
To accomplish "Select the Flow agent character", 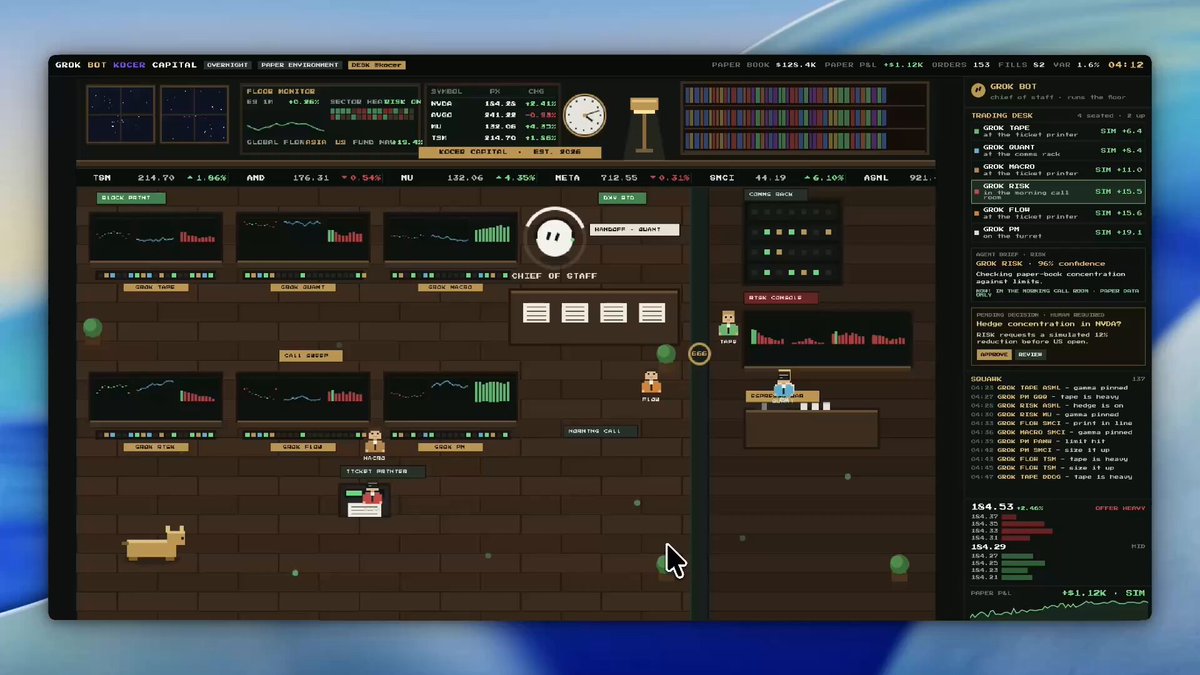I will tap(651, 383).
